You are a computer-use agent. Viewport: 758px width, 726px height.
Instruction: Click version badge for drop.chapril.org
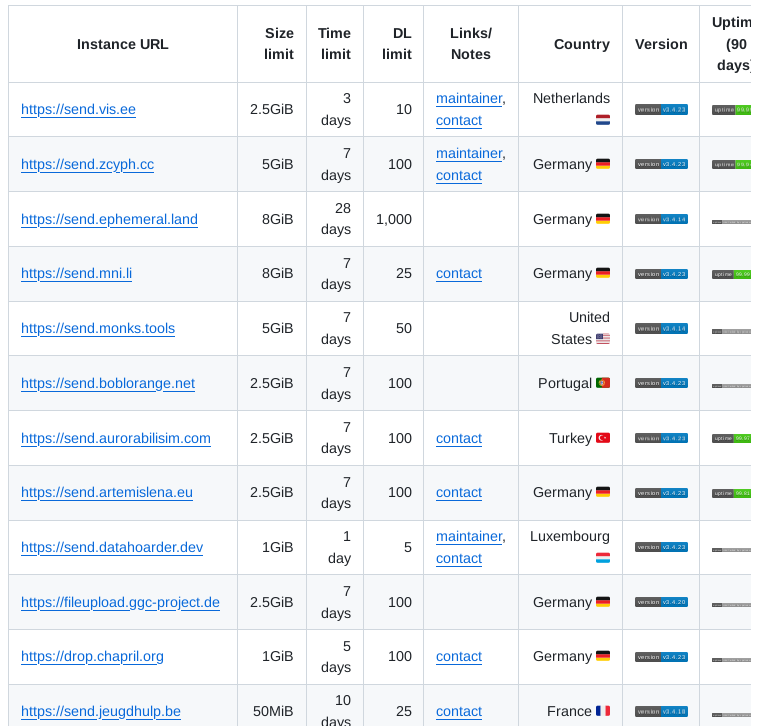pos(661,657)
